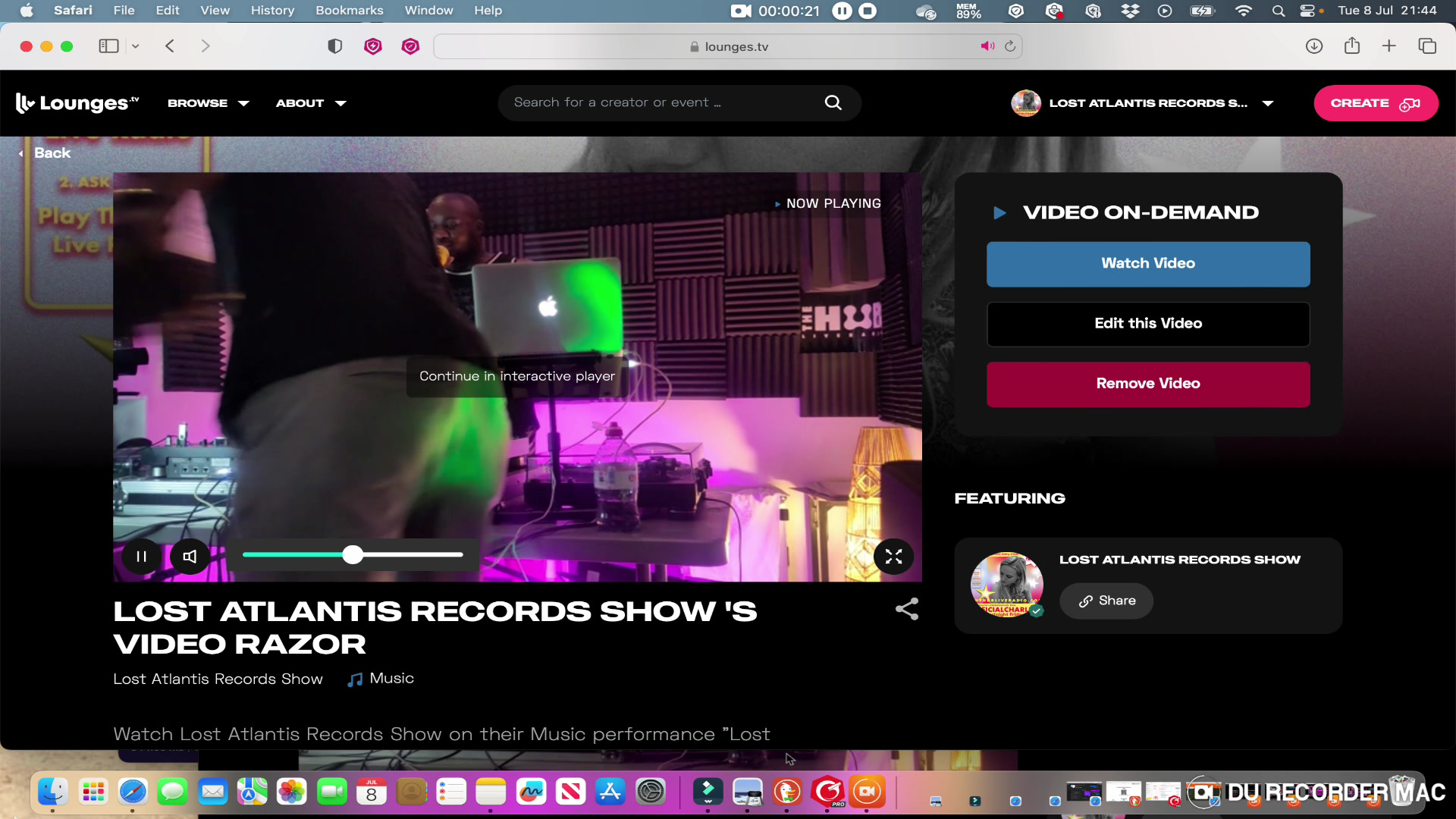Expand the BROWSE dropdown menu
Viewport: 1456px width, 819px height.
(208, 103)
